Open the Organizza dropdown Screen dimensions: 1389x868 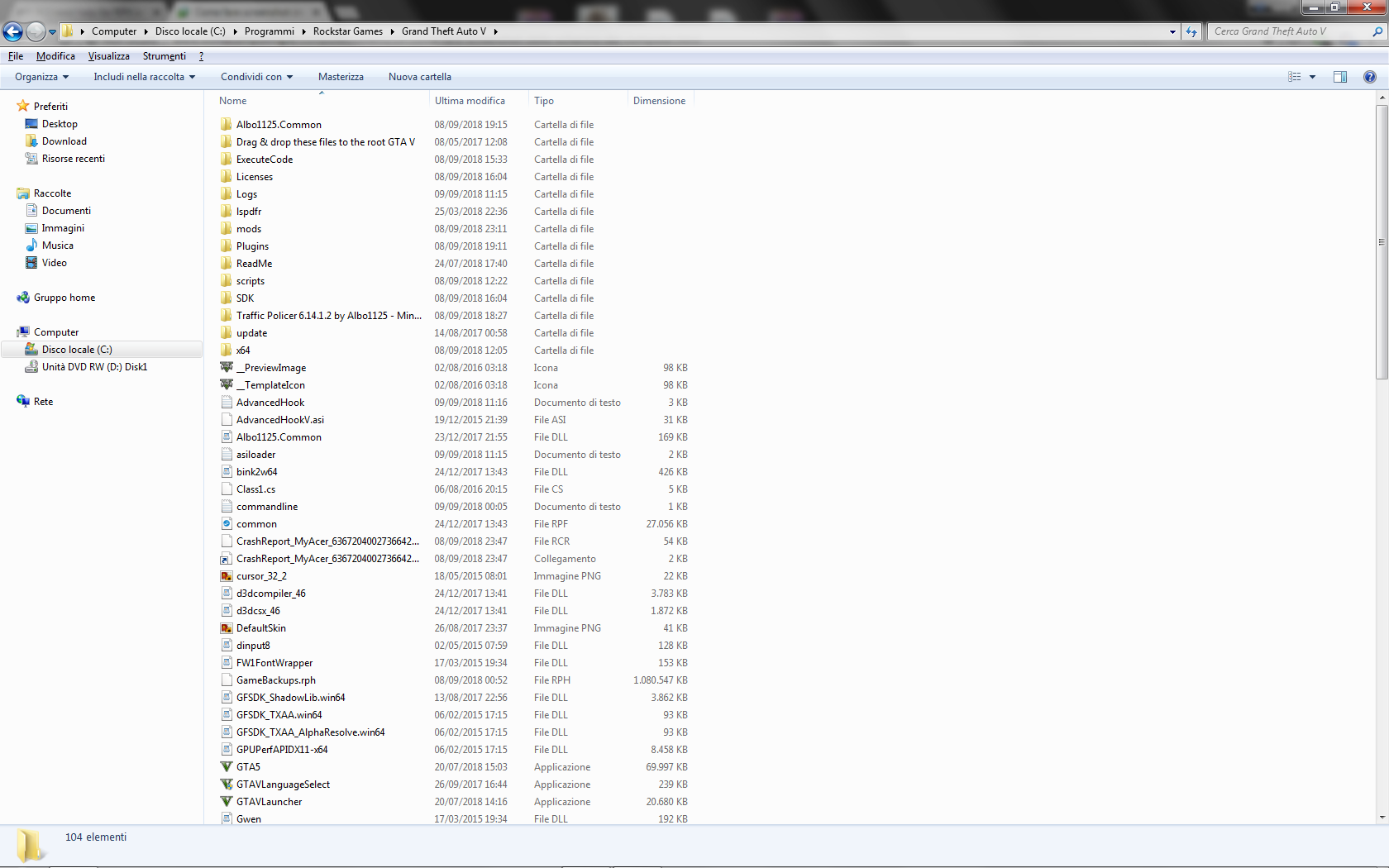[x=41, y=77]
